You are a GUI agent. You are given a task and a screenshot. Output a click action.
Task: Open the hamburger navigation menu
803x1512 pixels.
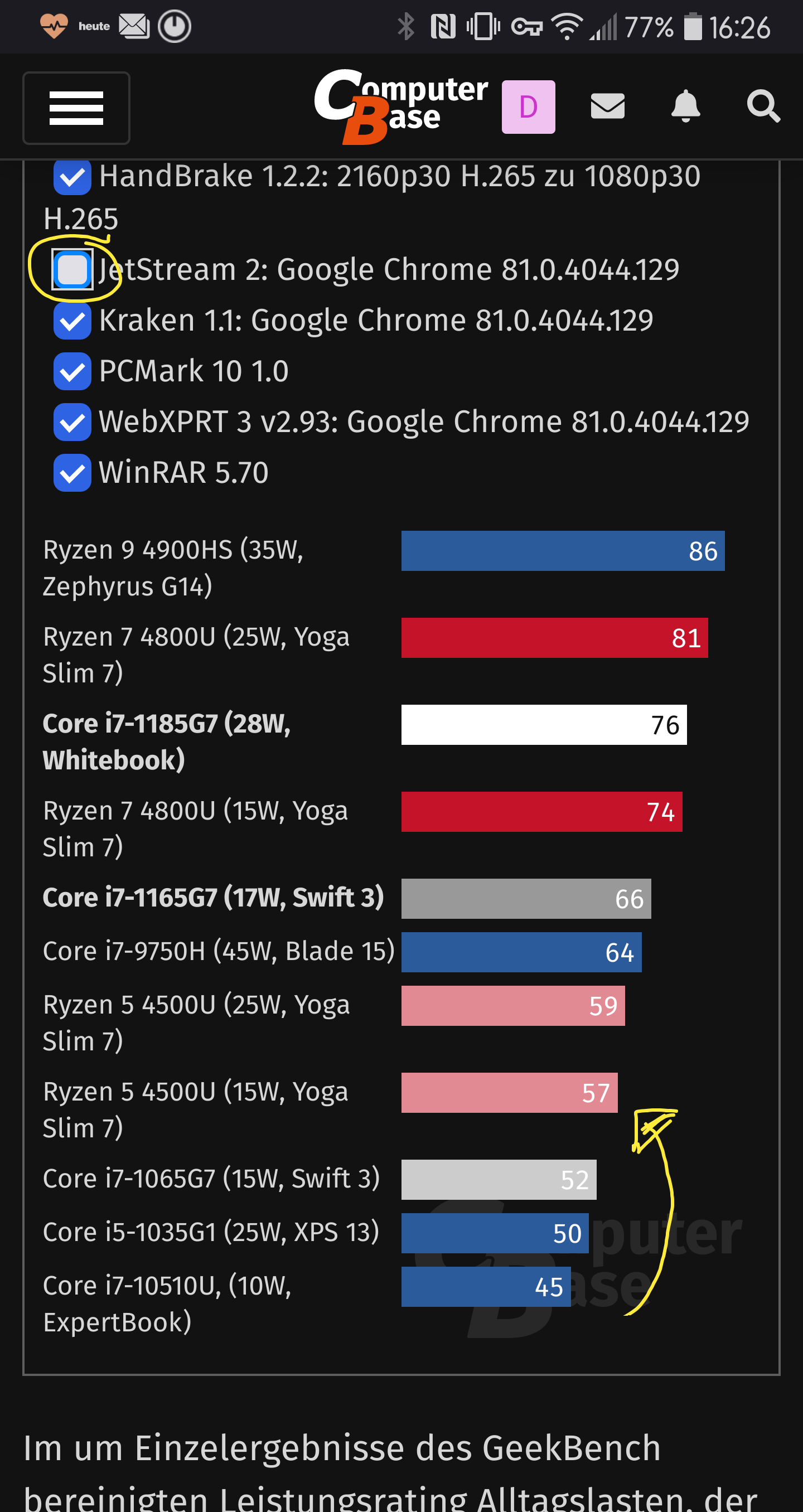76,108
